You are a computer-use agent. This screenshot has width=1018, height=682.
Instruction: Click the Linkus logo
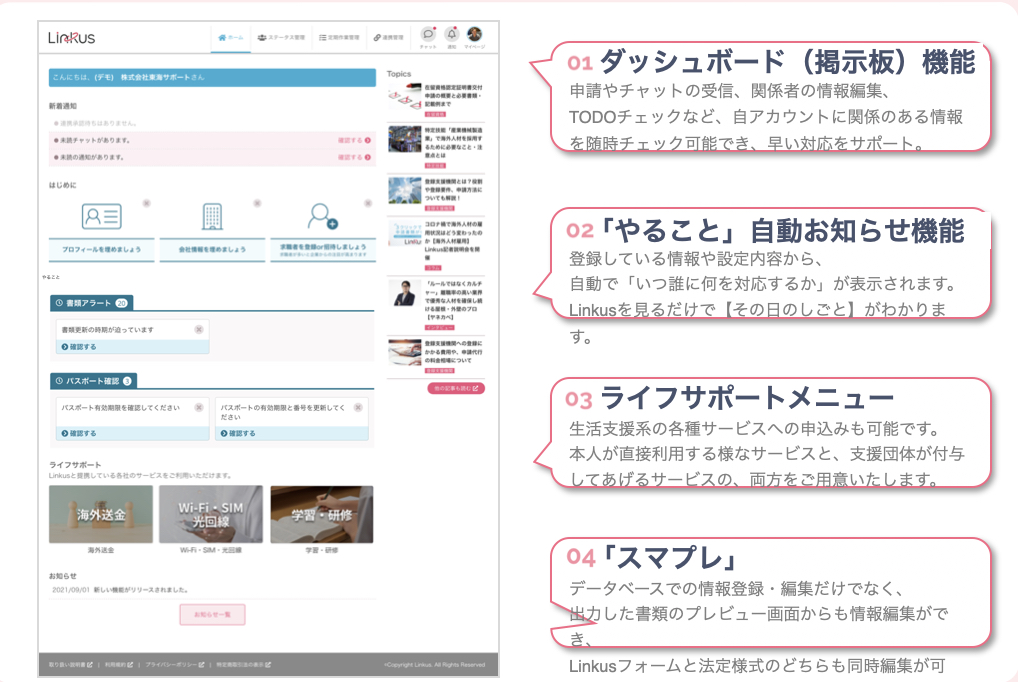[x=72, y=38]
